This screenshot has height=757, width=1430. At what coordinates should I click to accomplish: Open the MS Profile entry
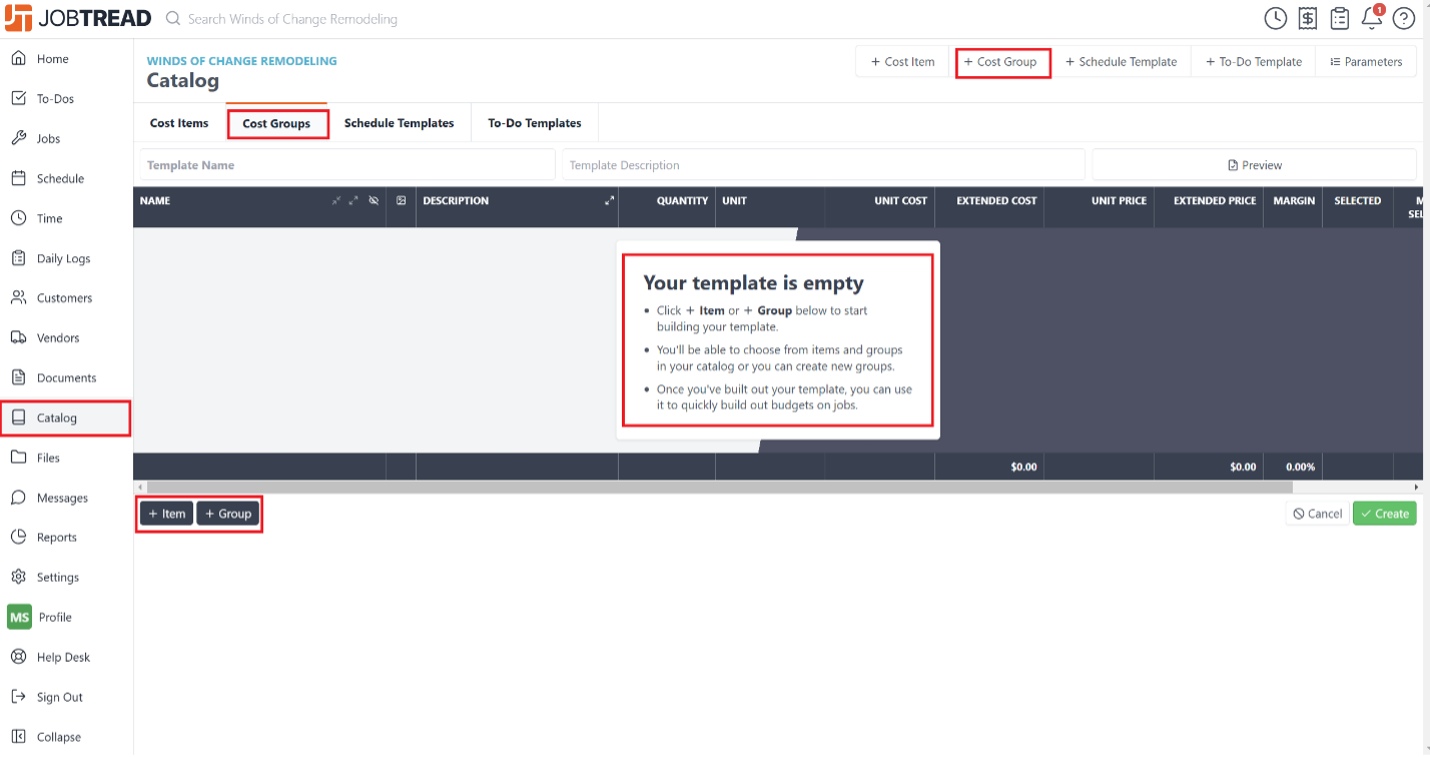pyautogui.click(x=66, y=617)
